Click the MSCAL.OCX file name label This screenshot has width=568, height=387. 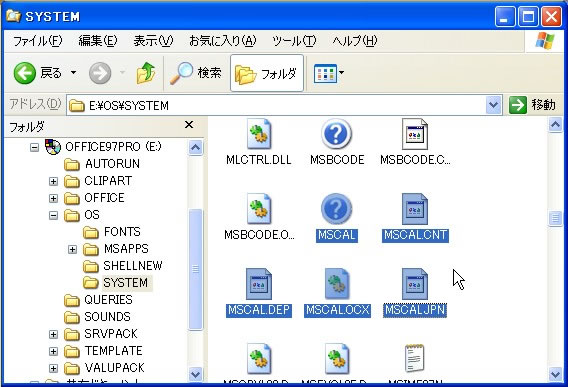337,310
